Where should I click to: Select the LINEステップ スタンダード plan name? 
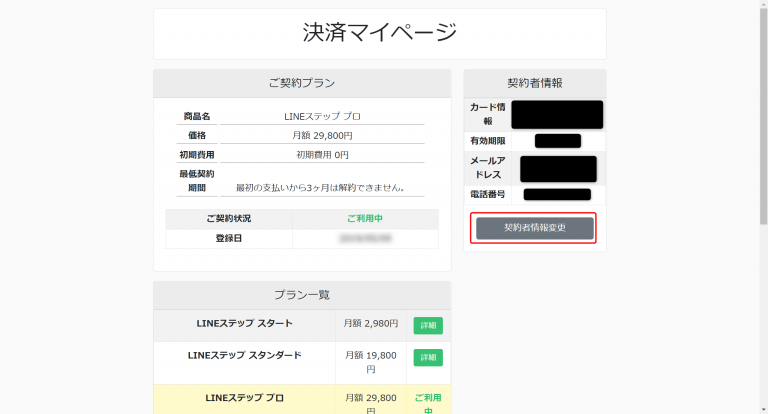pos(244,355)
